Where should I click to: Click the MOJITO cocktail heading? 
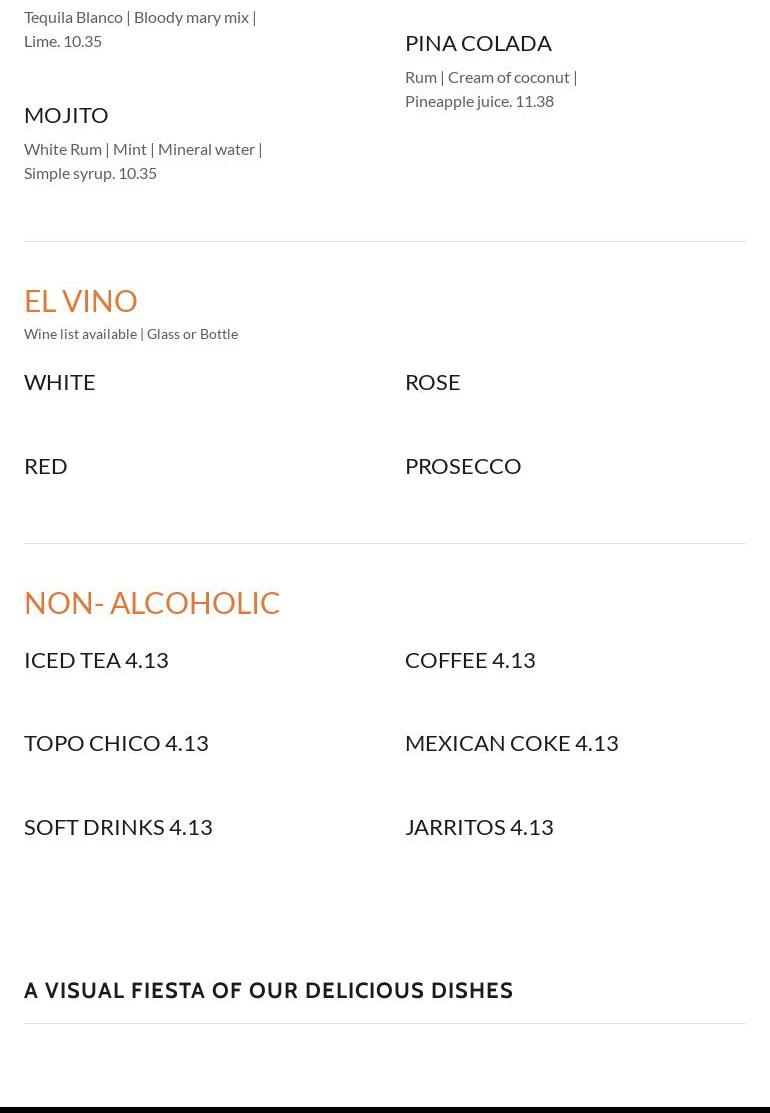coord(66,115)
